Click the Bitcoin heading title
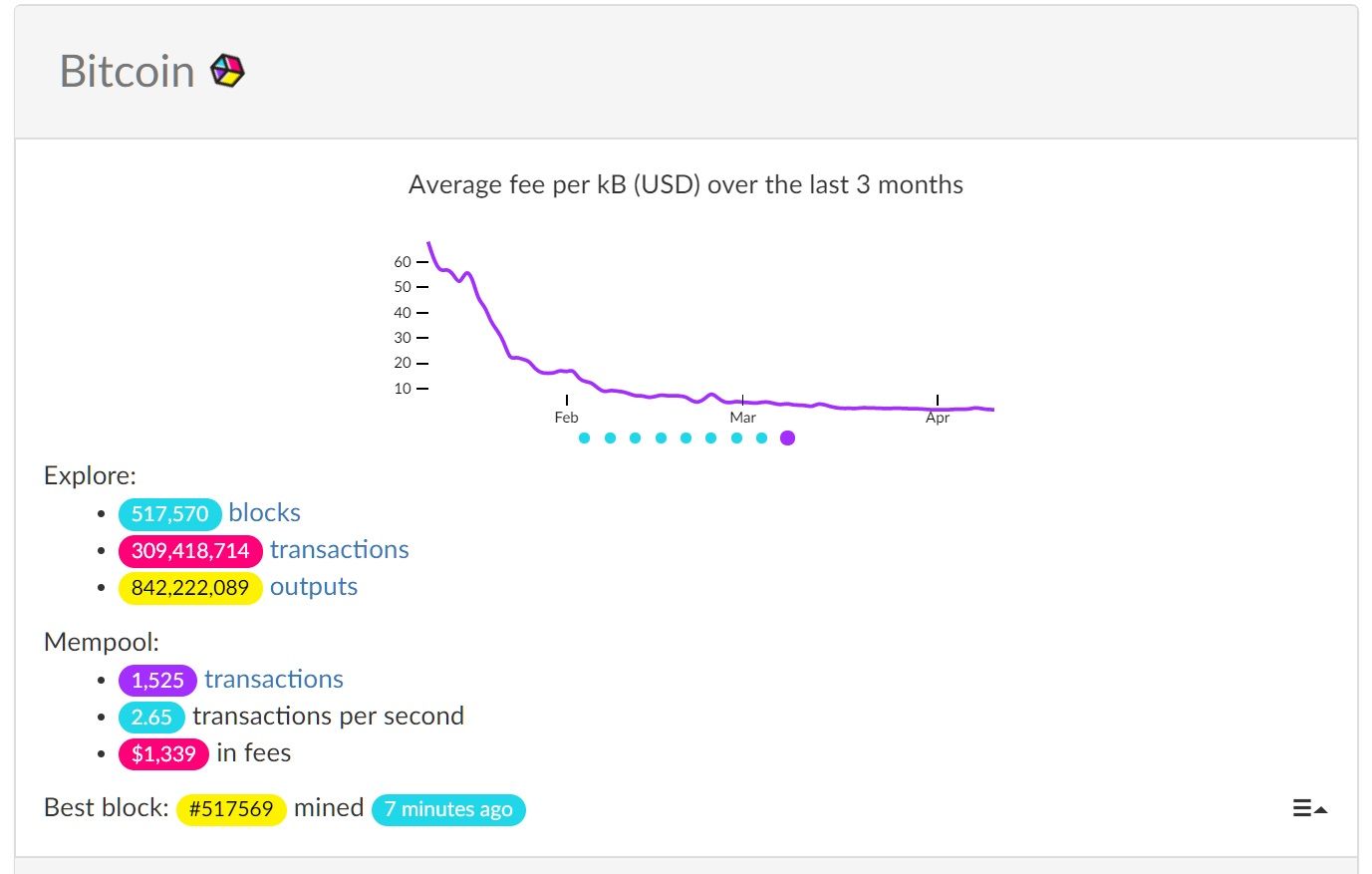The height and width of the screenshot is (874, 1372). 127,72
